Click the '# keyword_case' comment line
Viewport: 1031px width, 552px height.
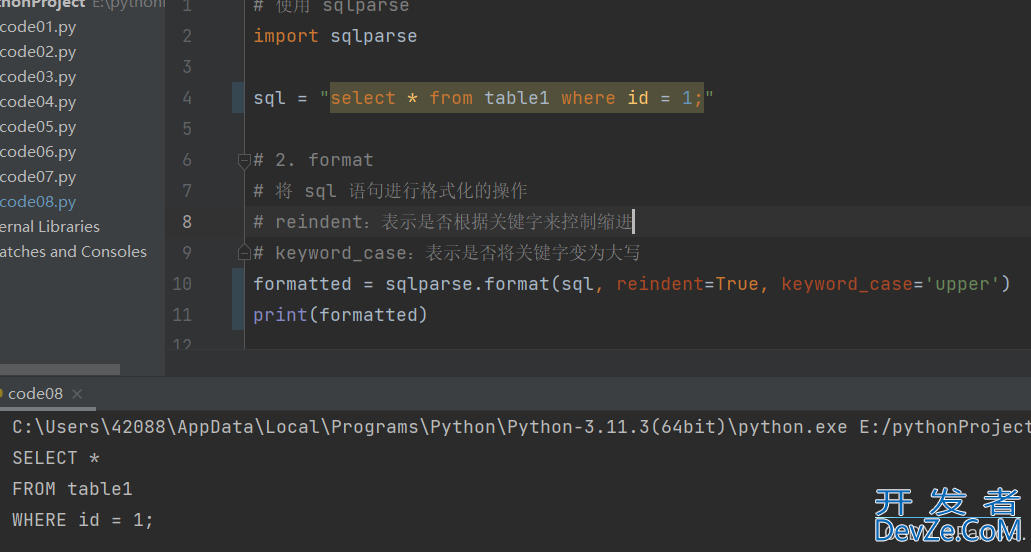coord(447,253)
